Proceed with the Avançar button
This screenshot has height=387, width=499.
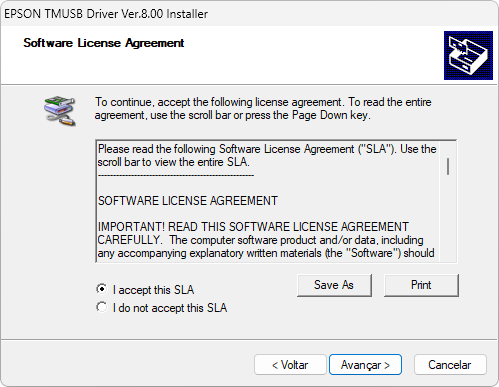point(365,365)
